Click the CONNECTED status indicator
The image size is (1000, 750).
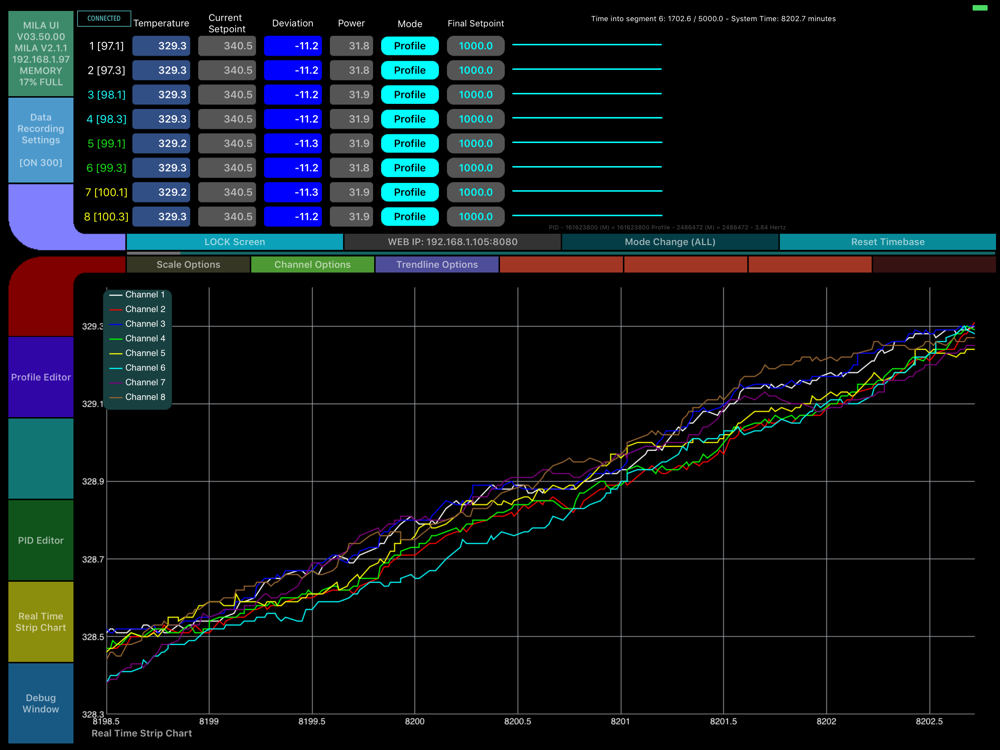click(104, 18)
